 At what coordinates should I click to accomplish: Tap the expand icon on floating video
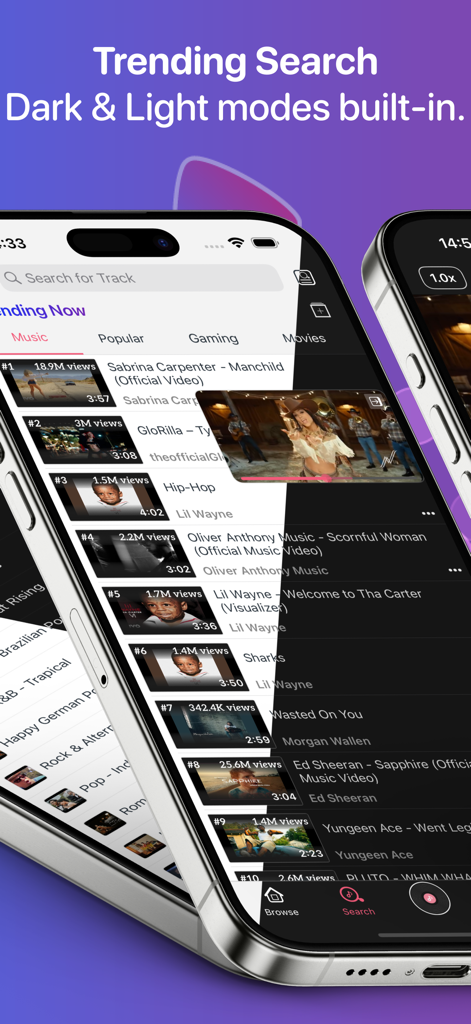coord(375,401)
